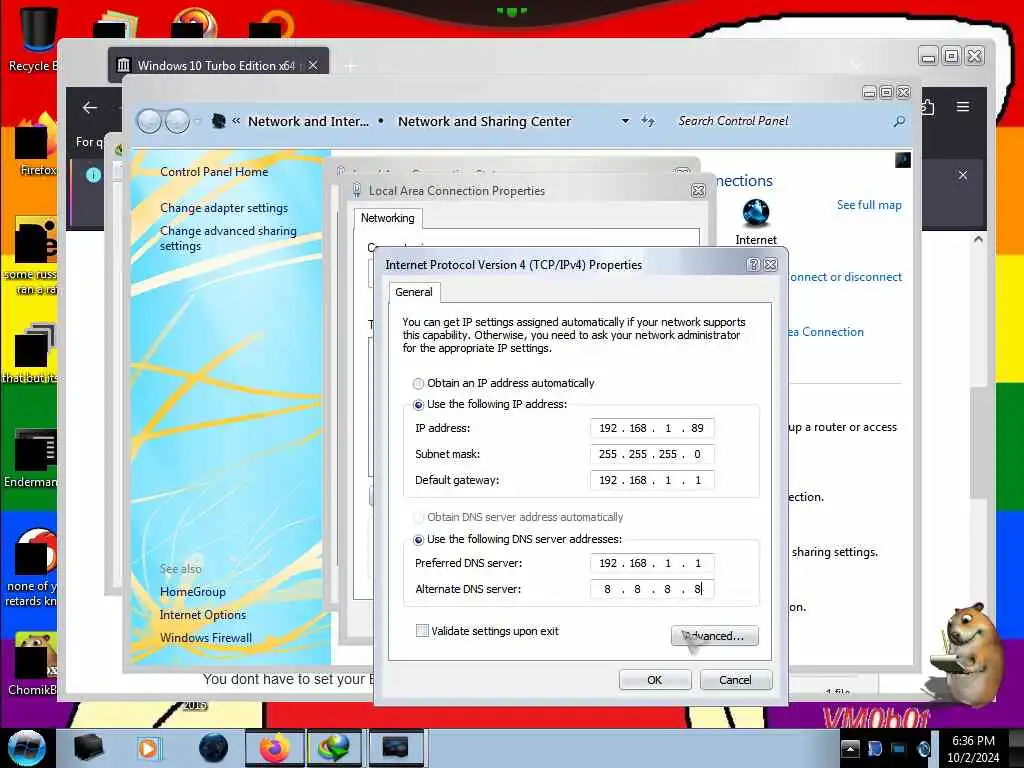
Task: Click the first black taskbar icon
Action: (88, 748)
